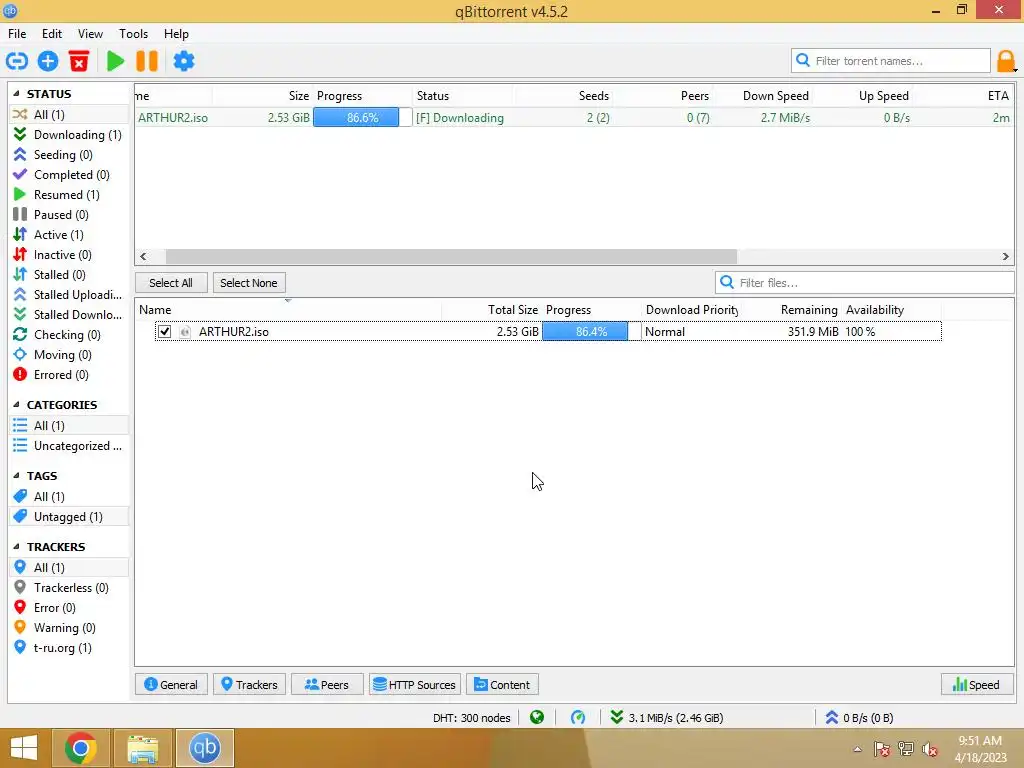
Task: Select the Stalled (0) filter
Action: pyautogui.click(x=68, y=275)
